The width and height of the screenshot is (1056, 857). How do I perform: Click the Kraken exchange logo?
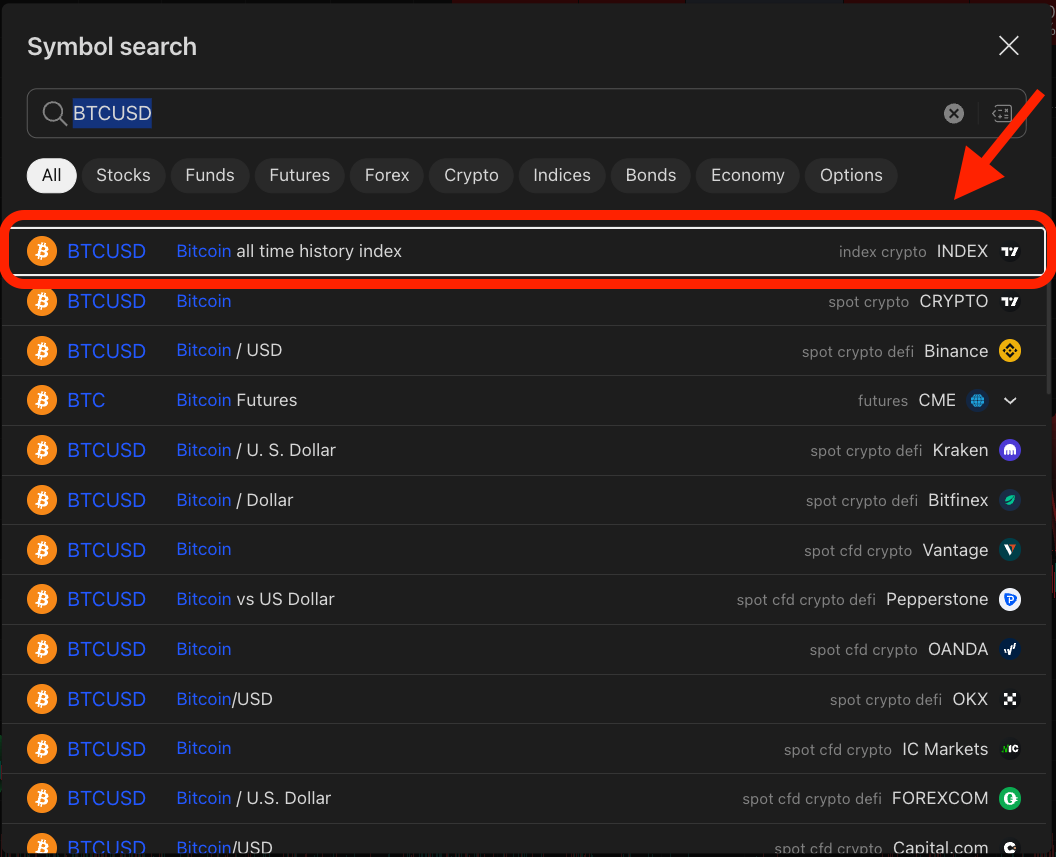(x=1010, y=450)
